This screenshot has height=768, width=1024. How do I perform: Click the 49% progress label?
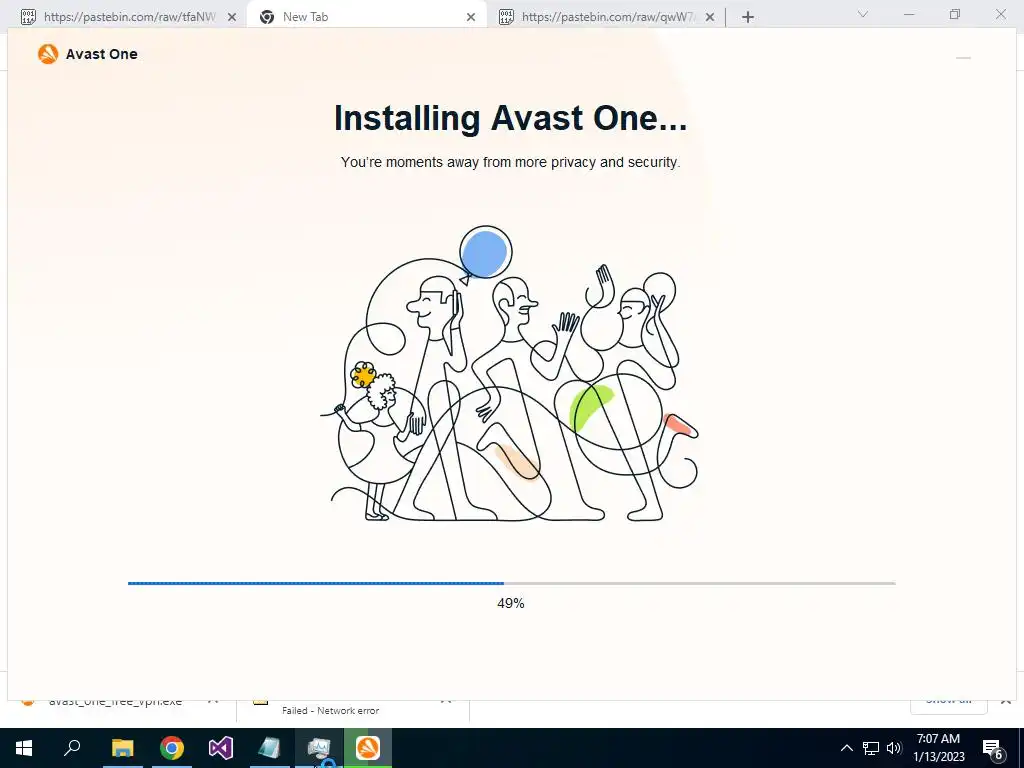(511, 603)
